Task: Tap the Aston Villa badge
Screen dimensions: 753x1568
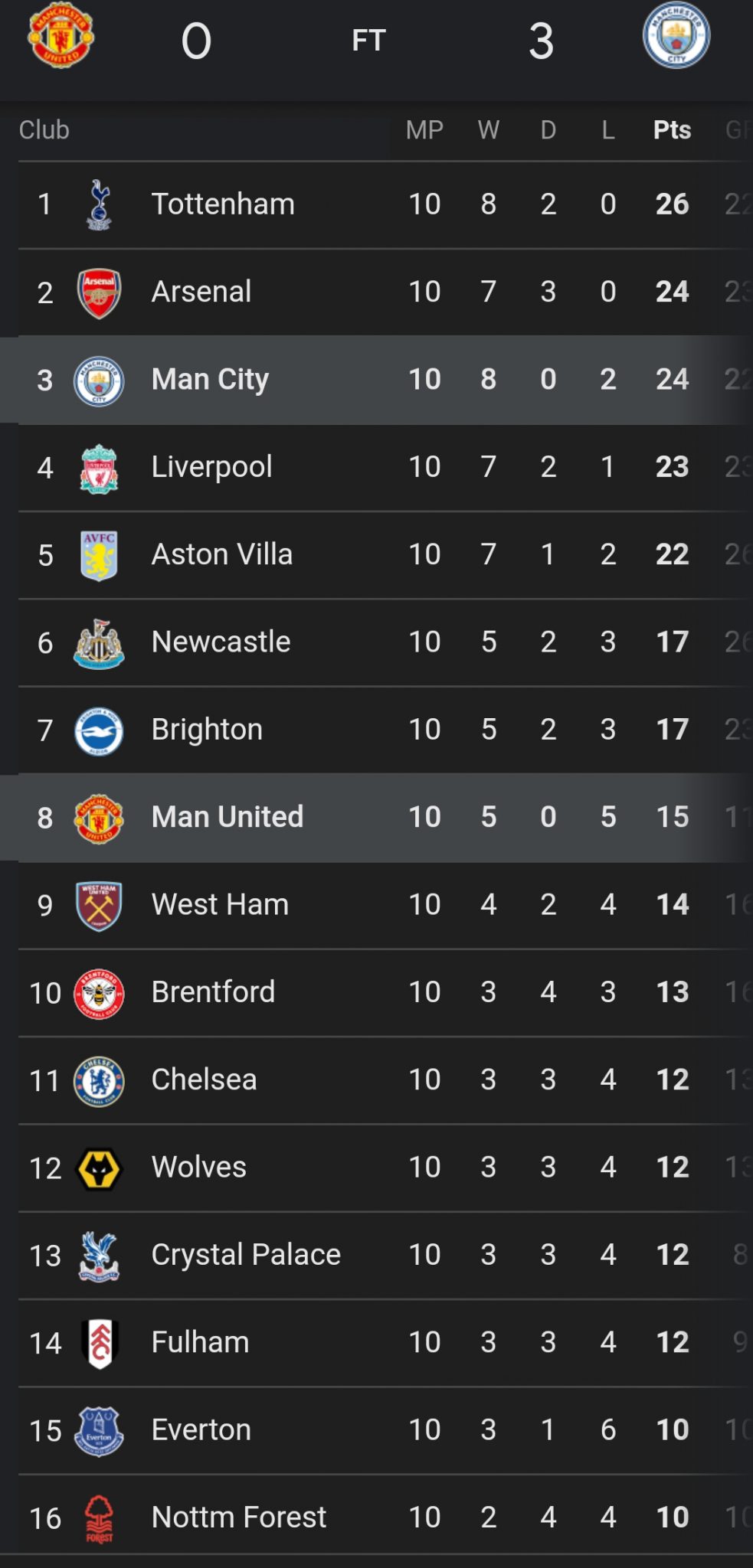Action: [x=99, y=555]
